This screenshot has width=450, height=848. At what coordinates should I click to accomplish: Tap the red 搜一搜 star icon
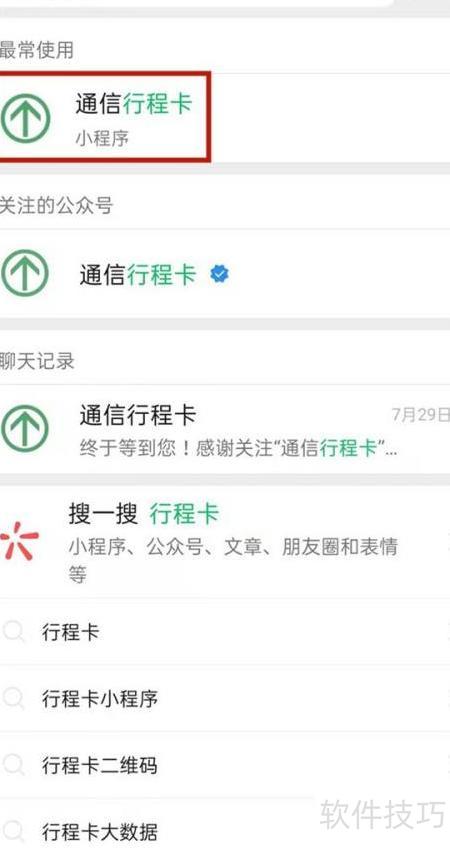pos(19,540)
